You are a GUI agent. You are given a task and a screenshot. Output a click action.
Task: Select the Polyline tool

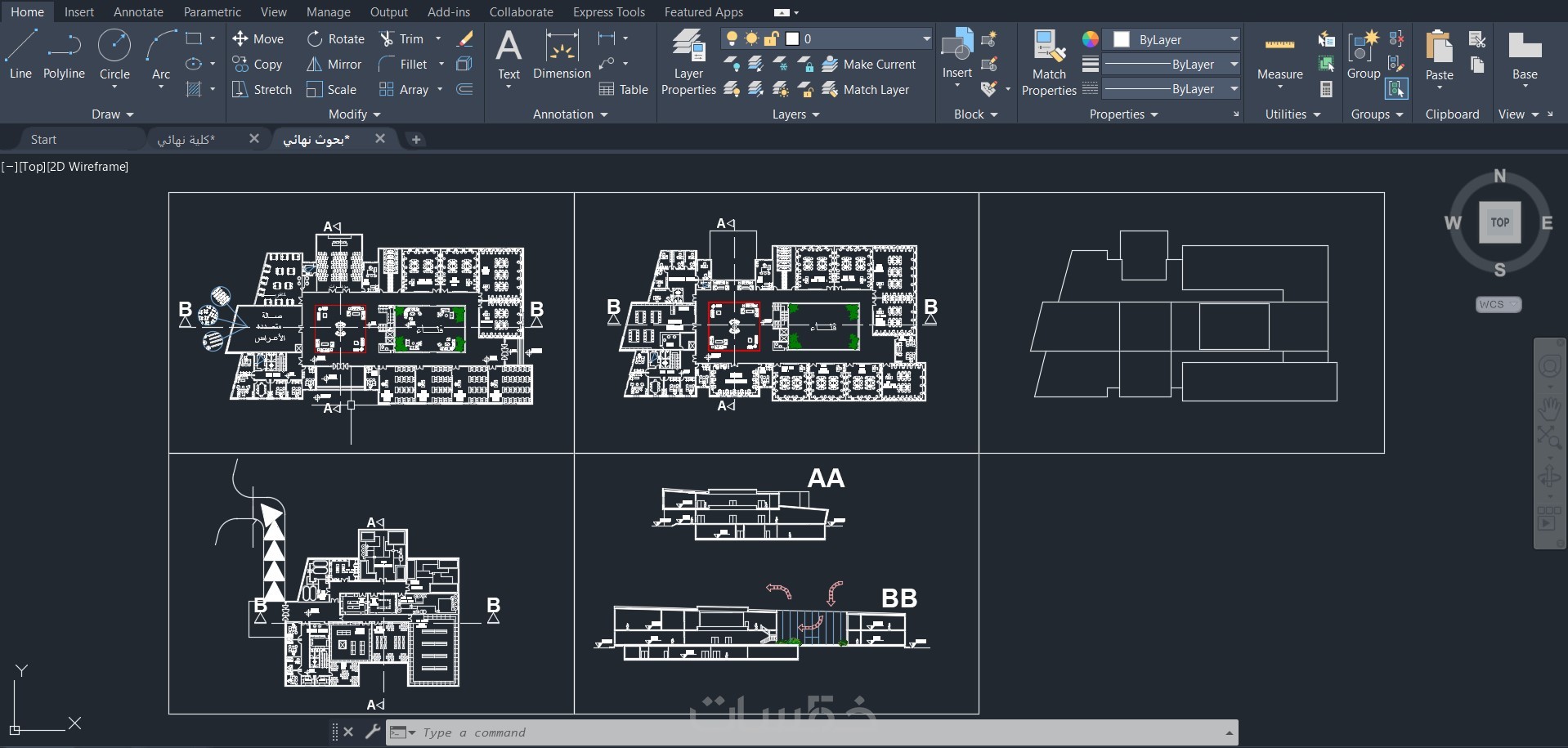[64, 54]
